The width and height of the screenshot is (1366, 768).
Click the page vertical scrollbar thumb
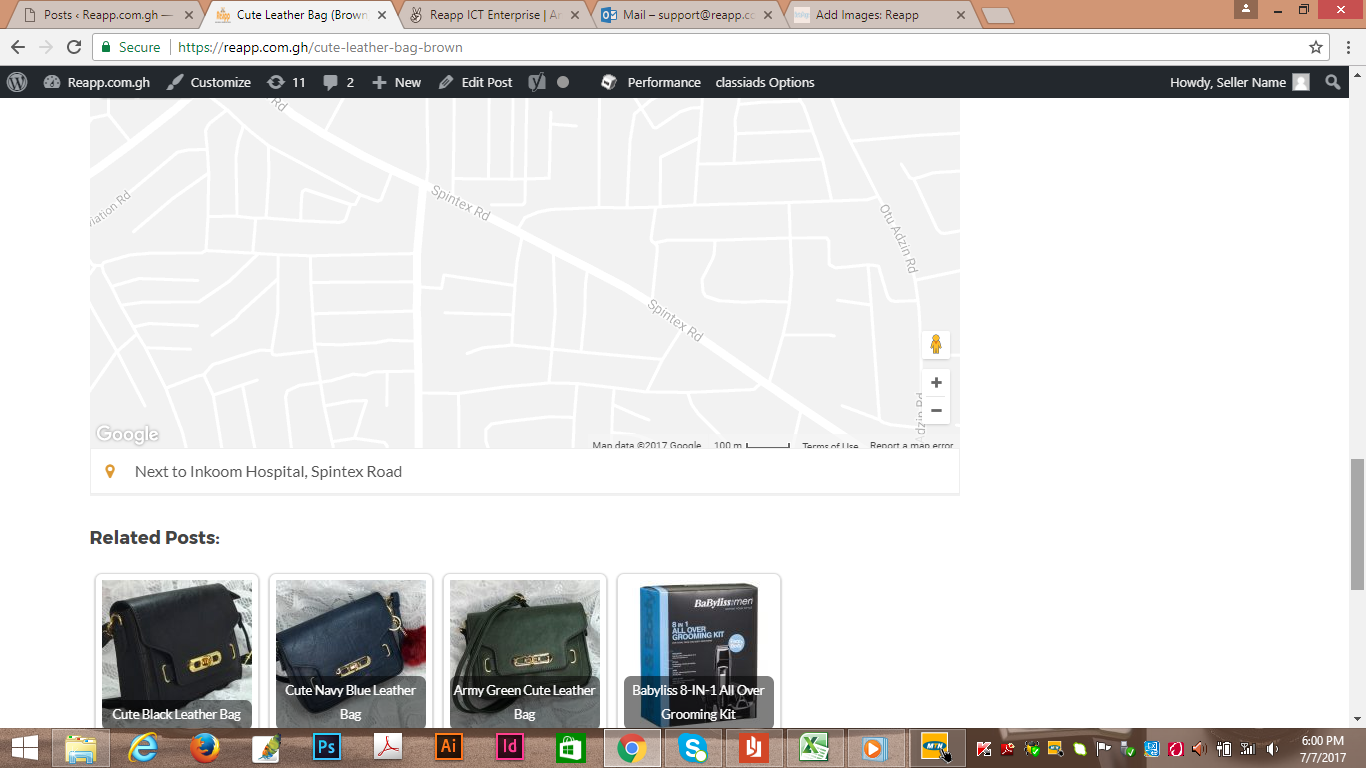[x=1357, y=524]
